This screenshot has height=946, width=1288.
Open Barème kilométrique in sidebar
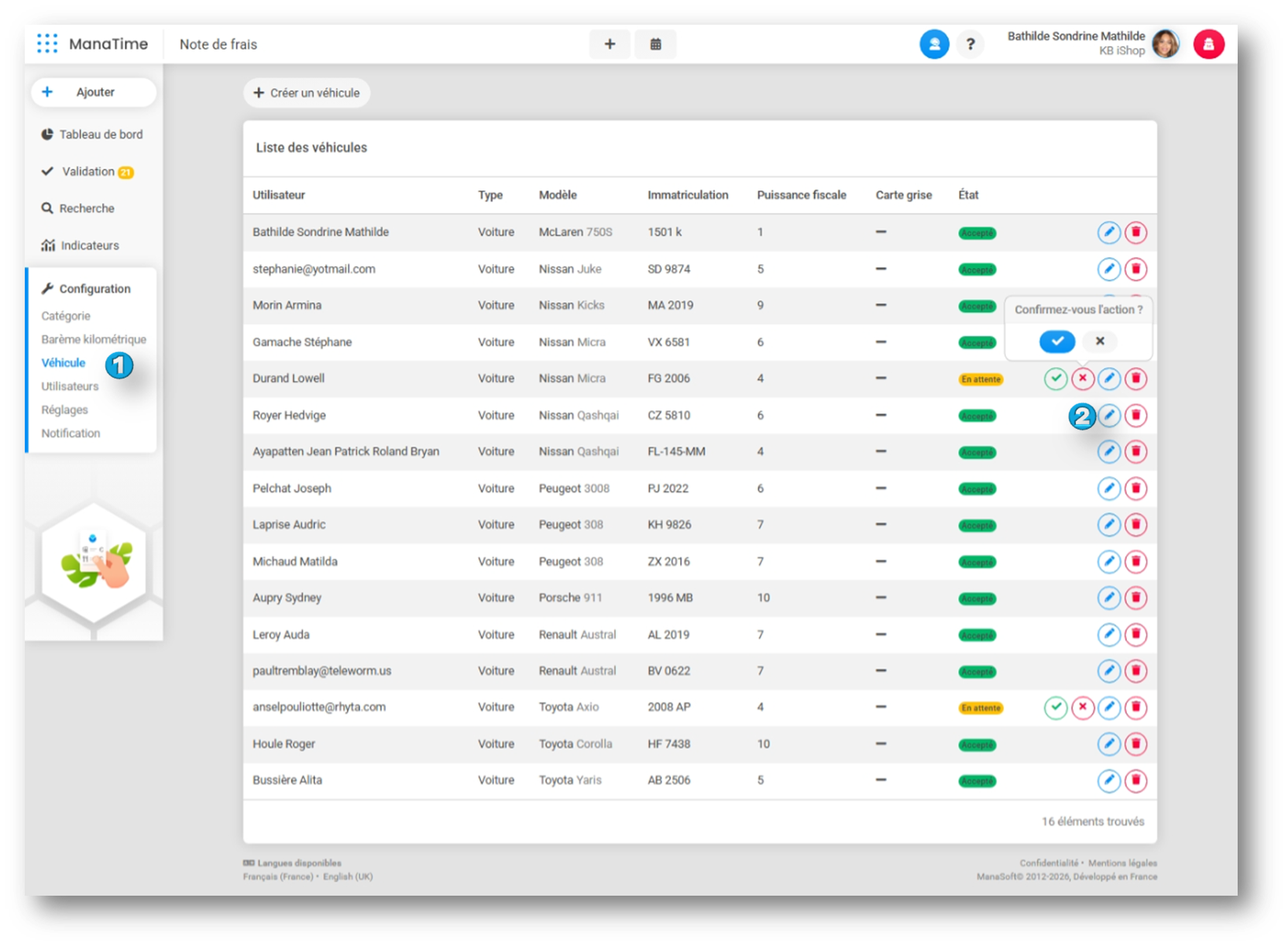93,339
